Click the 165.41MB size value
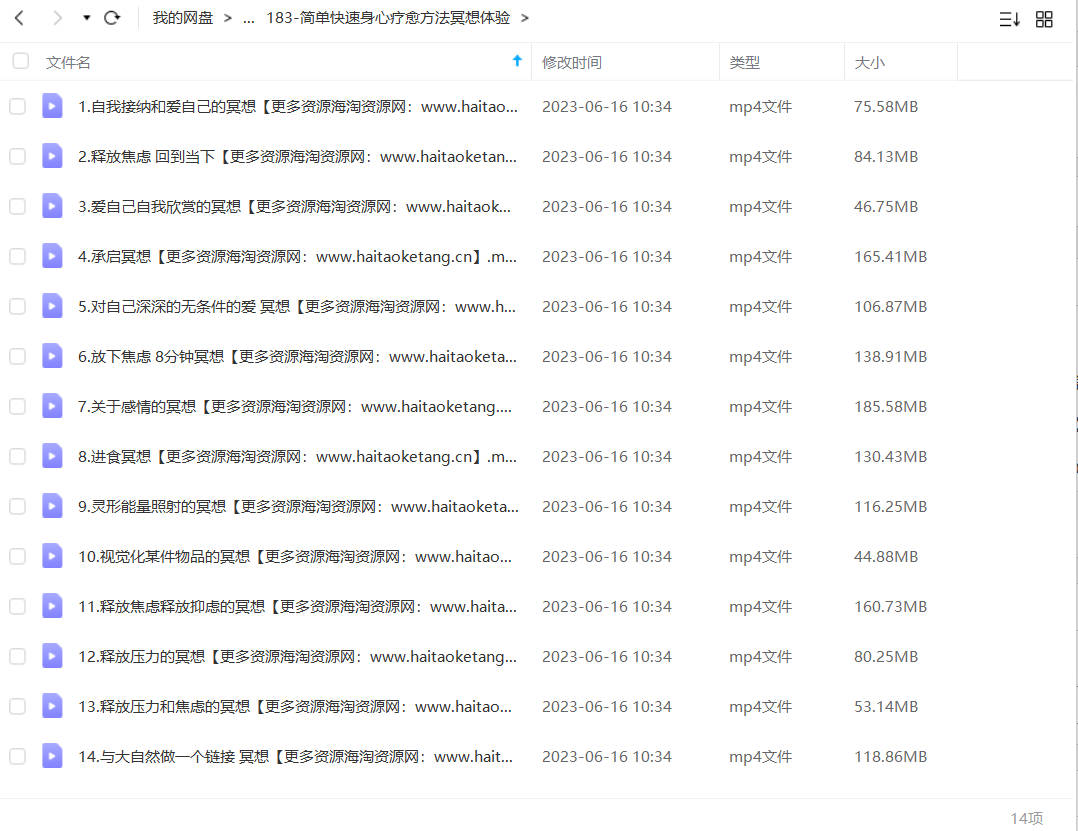Viewport: 1078px width, 831px height. [890, 256]
